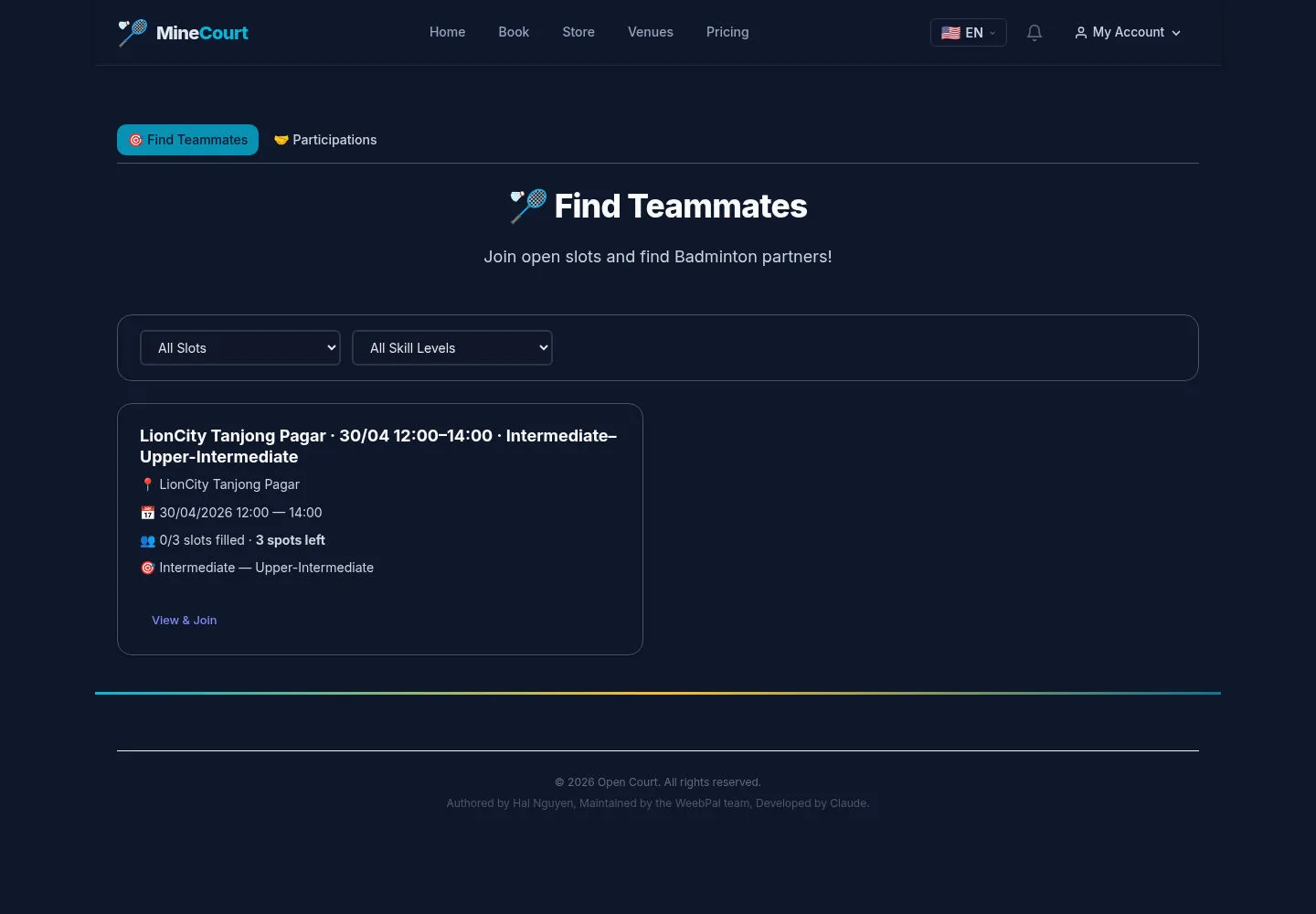Expand the My Account menu
This screenshot has height=914, width=1316.
point(1128,33)
